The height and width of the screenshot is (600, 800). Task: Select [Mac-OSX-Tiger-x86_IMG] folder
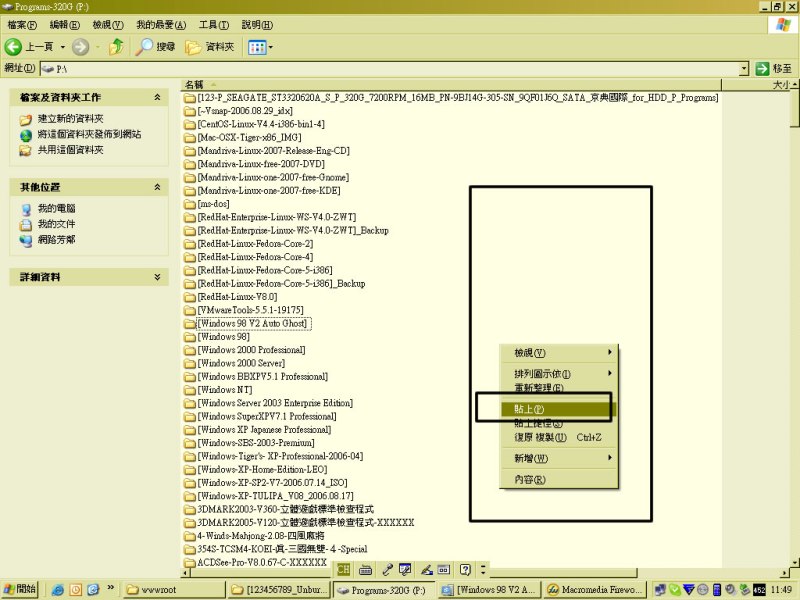point(249,137)
